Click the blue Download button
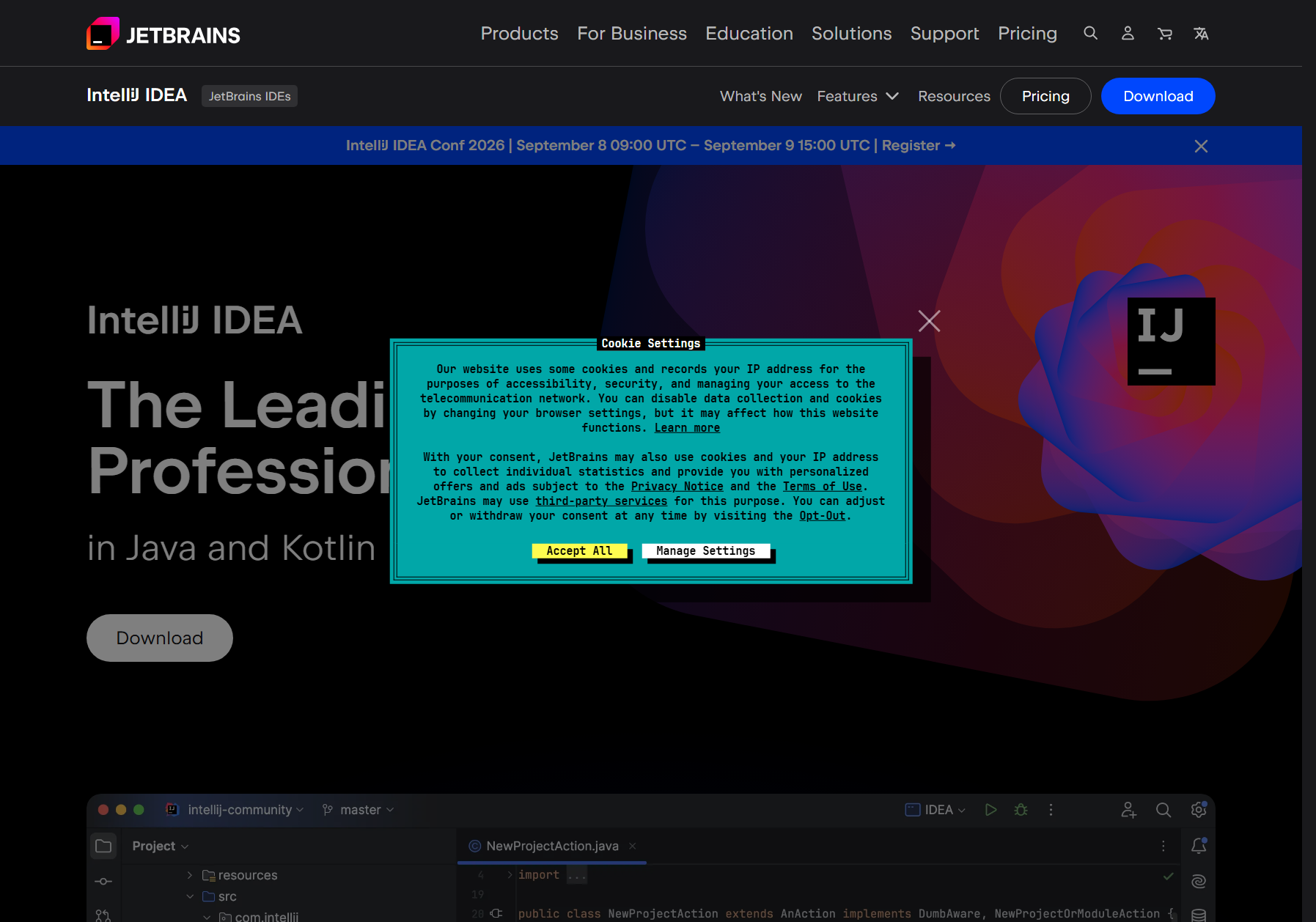 click(1158, 96)
